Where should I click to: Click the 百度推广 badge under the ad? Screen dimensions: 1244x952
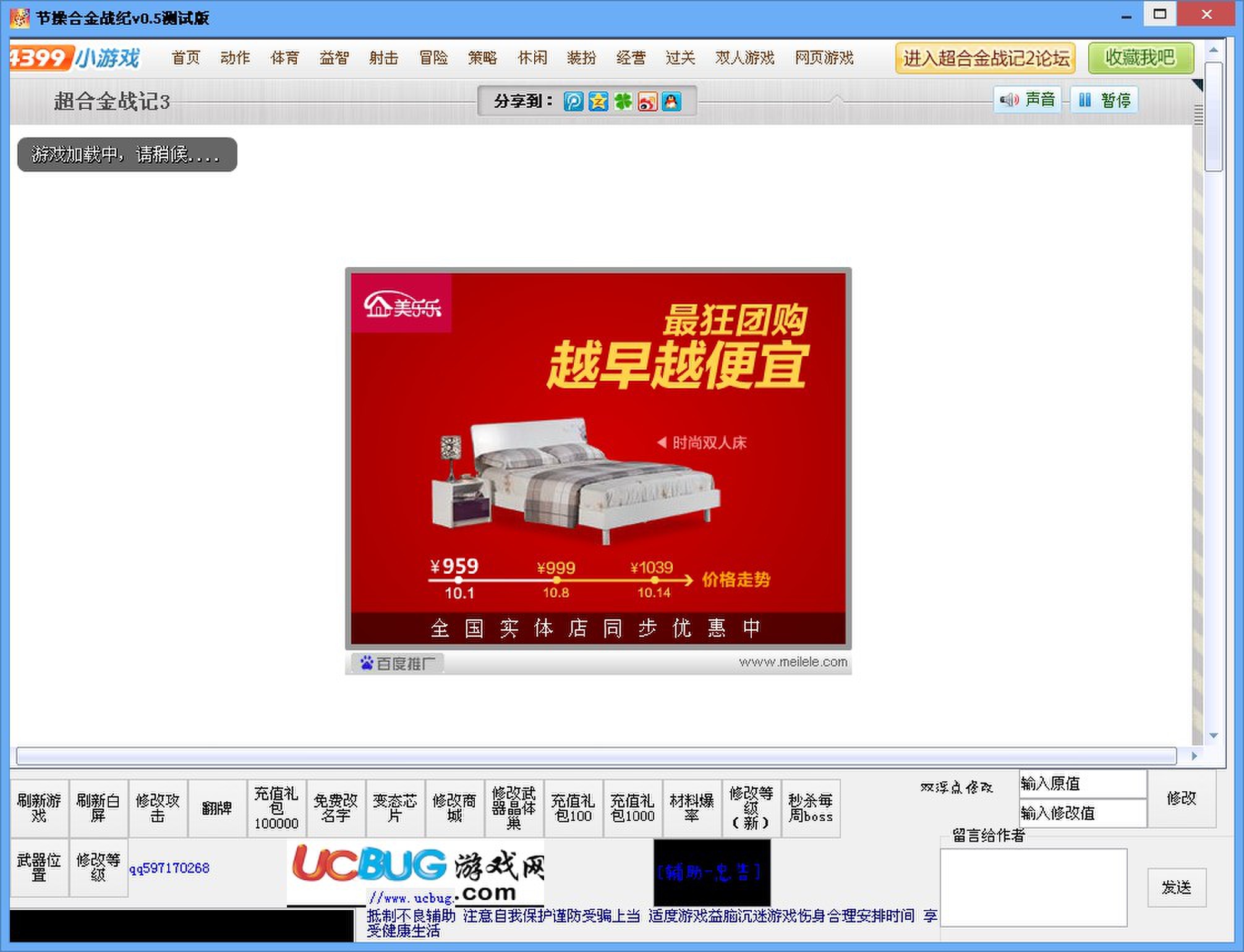[398, 663]
